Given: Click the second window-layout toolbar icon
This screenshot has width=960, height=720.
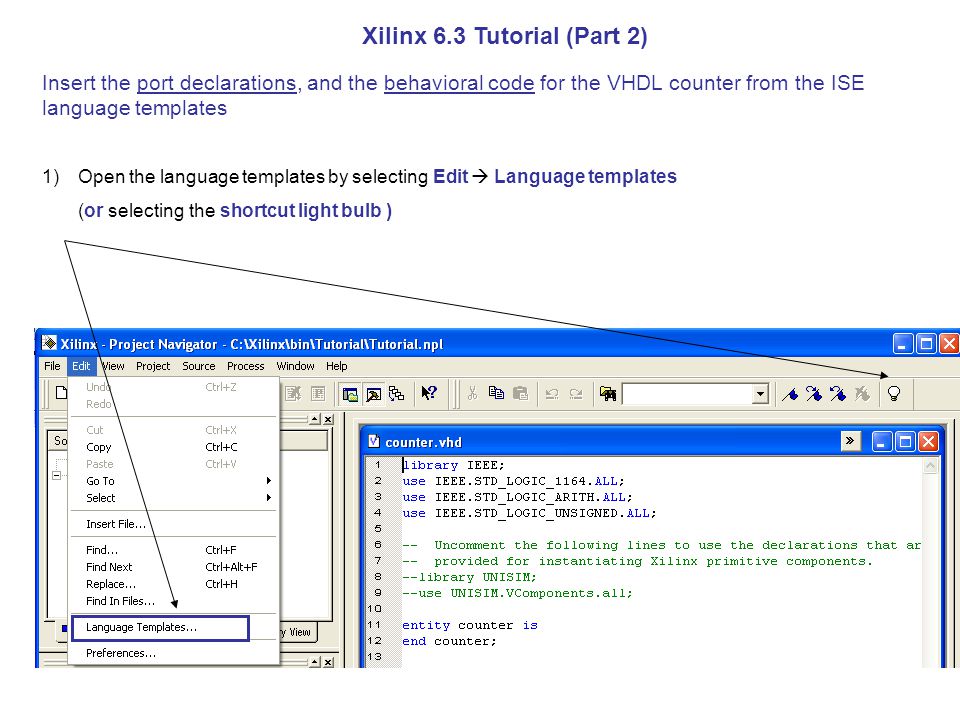Looking at the screenshot, I should tap(373, 394).
